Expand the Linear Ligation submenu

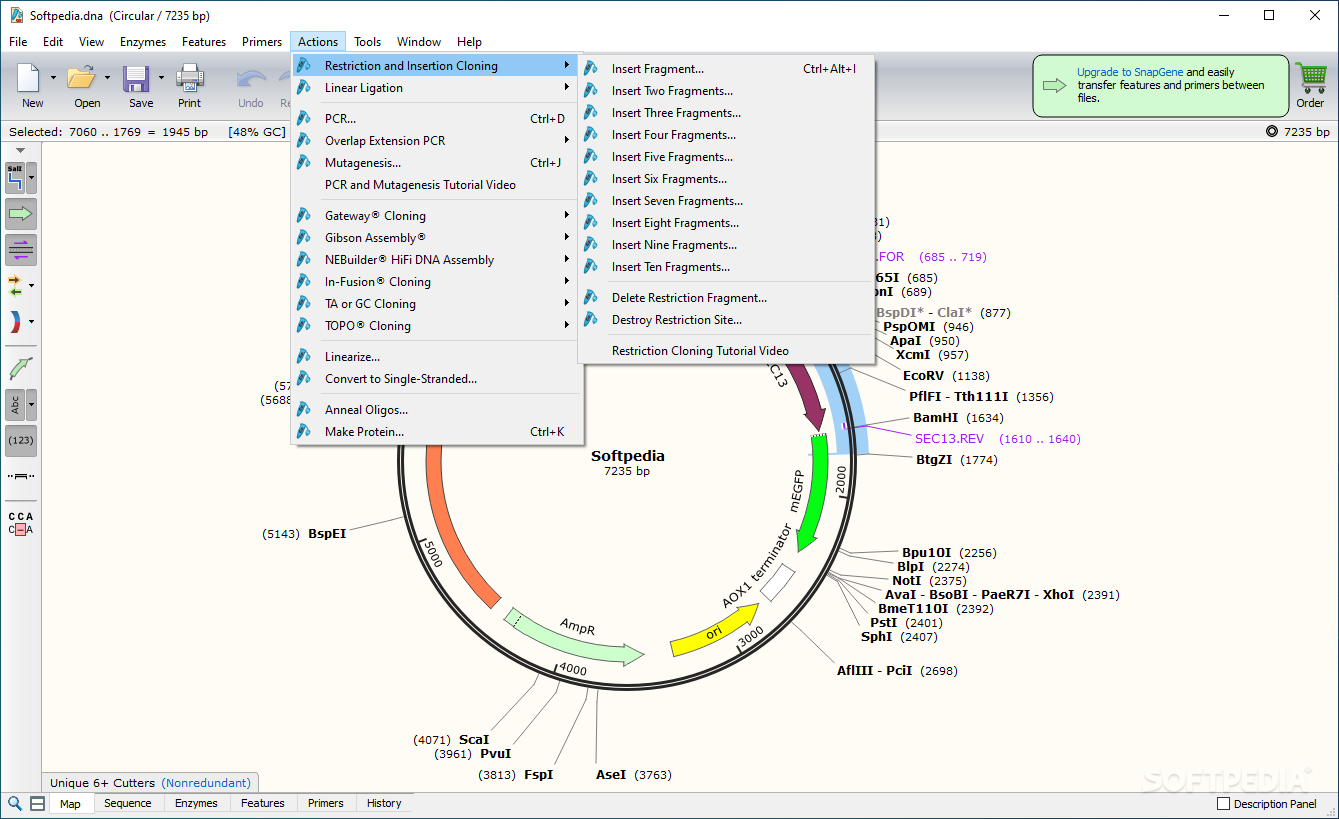coord(436,87)
